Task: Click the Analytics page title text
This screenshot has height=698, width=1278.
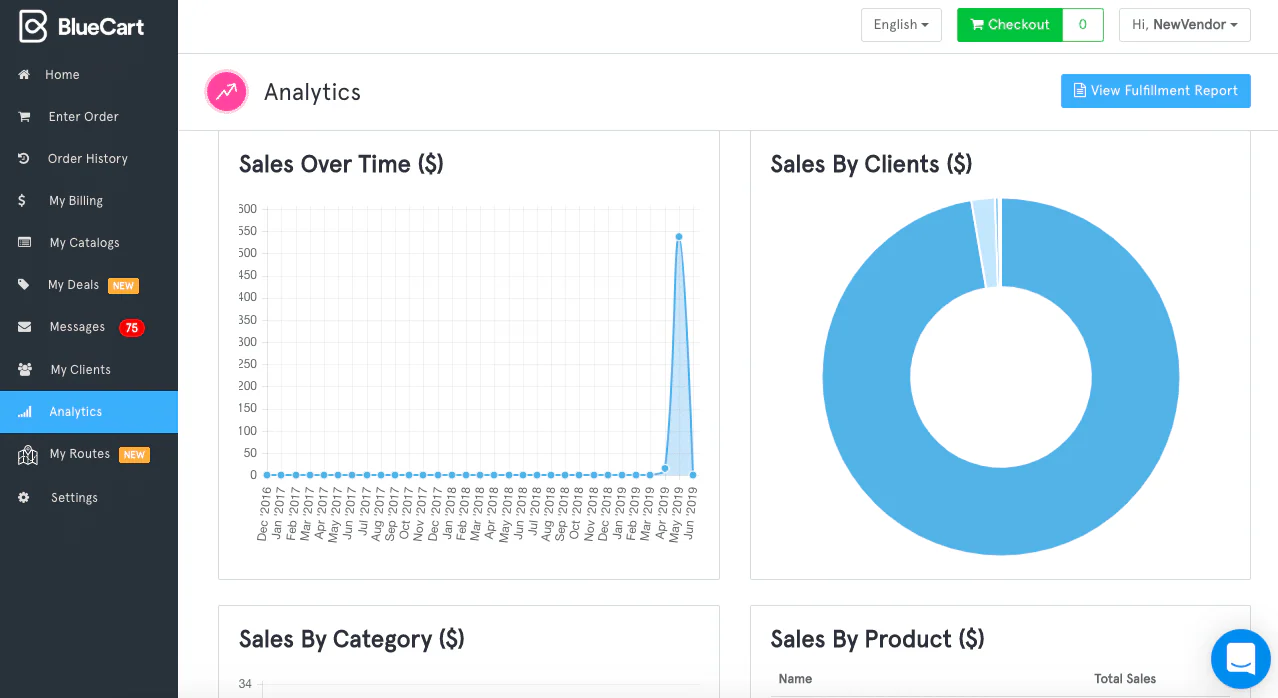Action: click(312, 92)
